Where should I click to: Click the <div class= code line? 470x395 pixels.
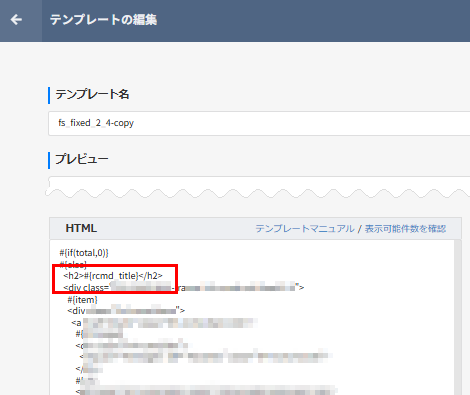click(x=183, y=288)
